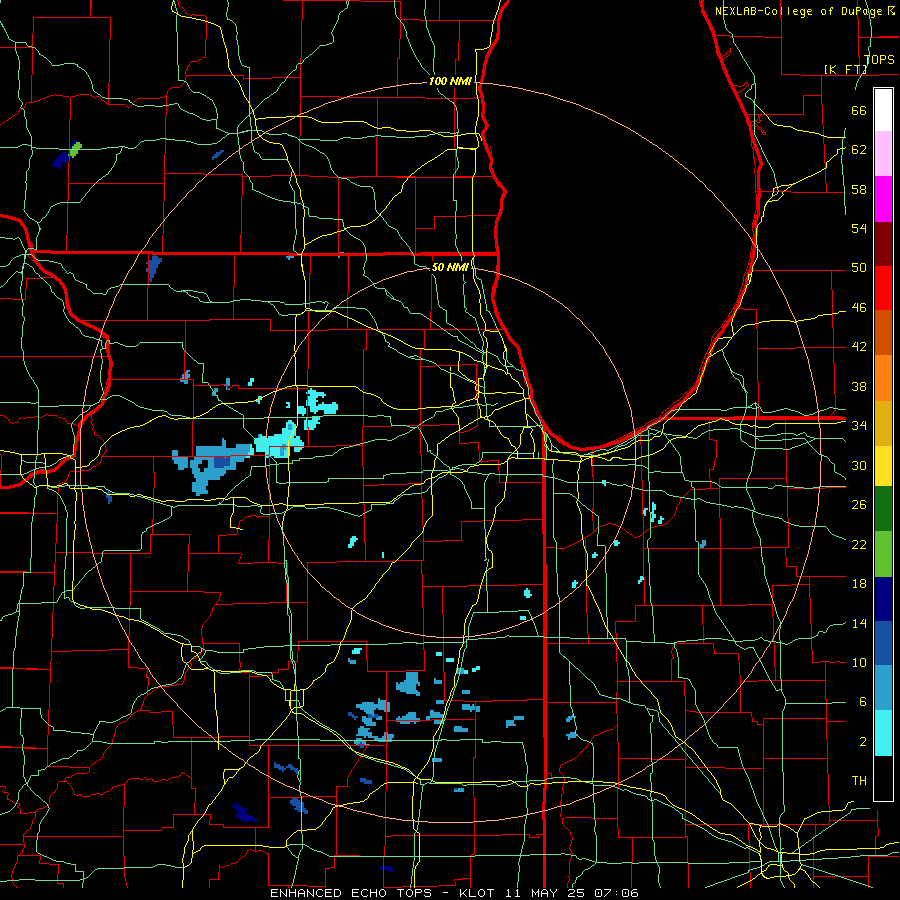Click the 2 value on the legend
Viewport: 900px width, 900px height.
coord(862,742)
